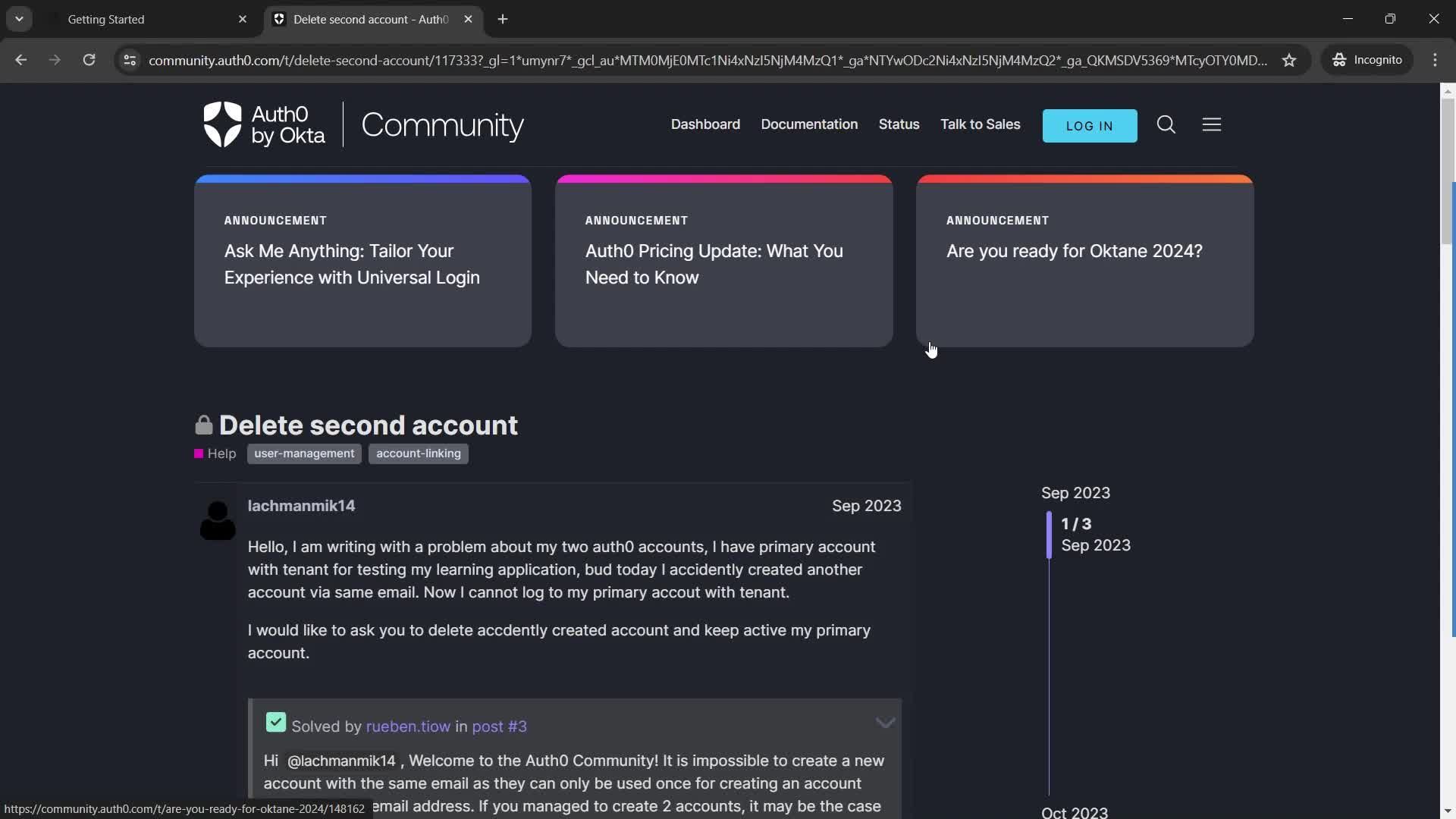Open the Incognito profile indicator

(1367, 60)
